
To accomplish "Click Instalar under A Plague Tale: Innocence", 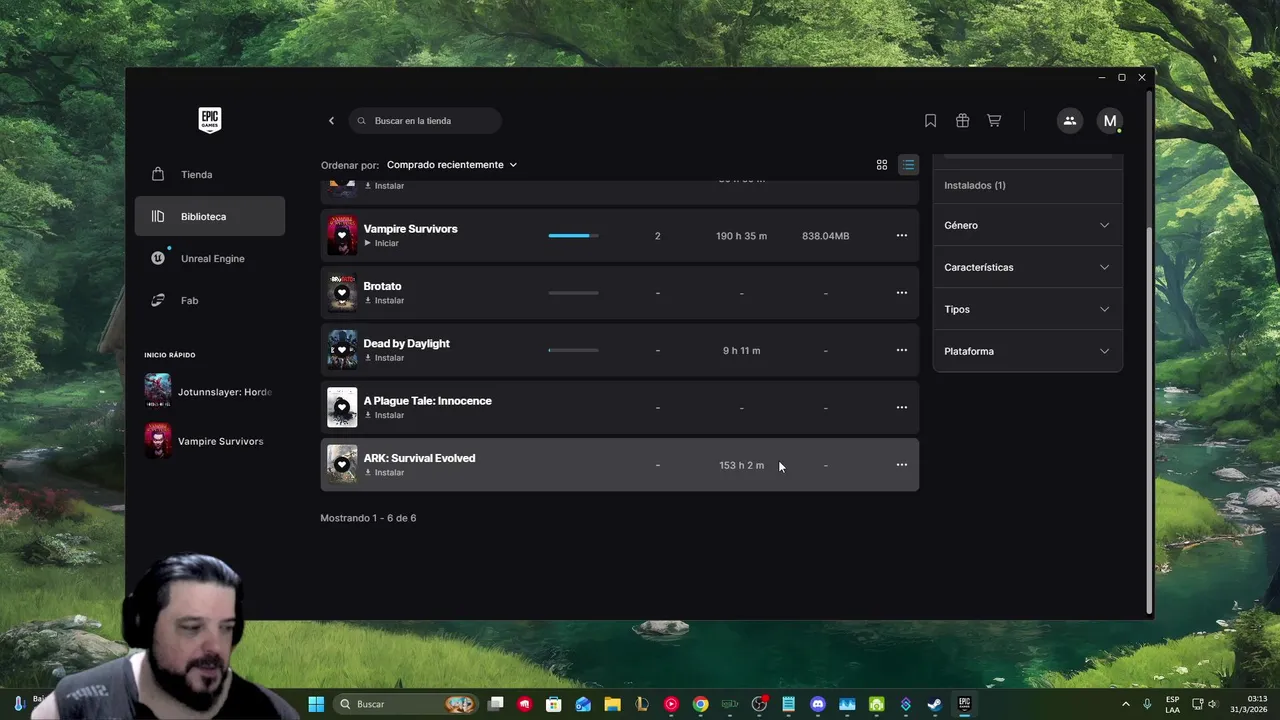I will click(384, 415).
